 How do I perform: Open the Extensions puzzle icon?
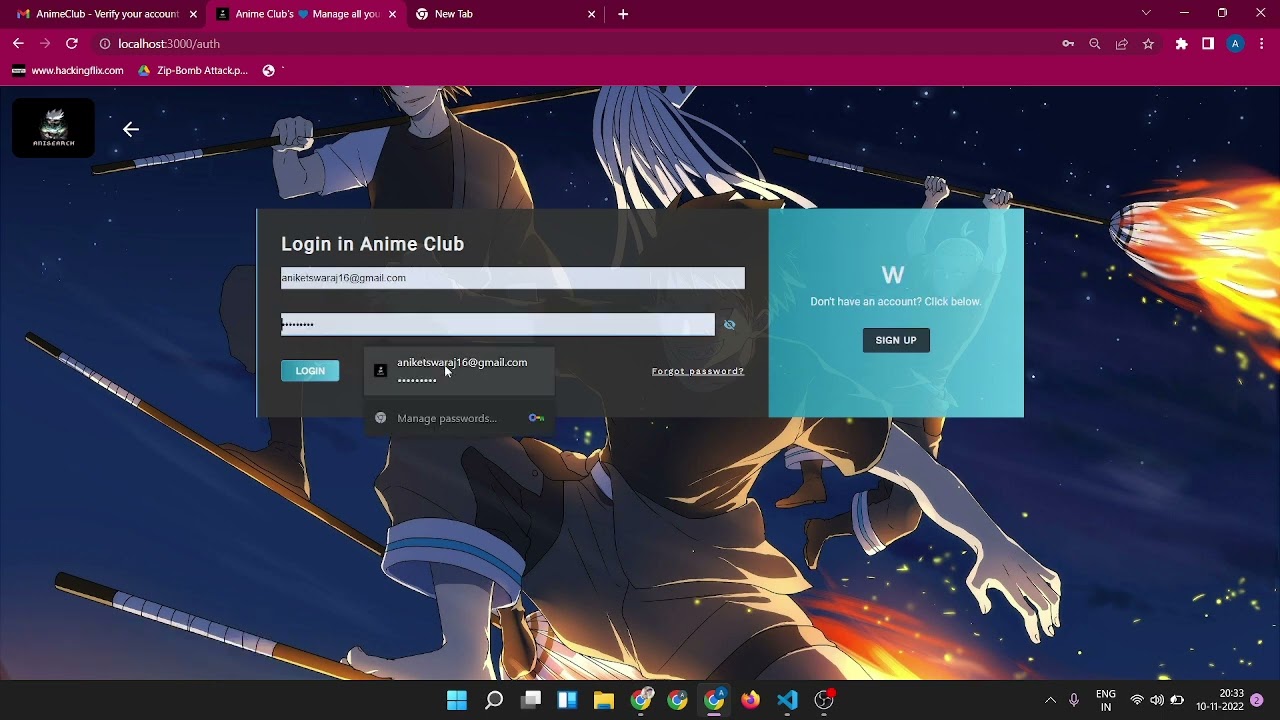click(x=1182, y=44)
